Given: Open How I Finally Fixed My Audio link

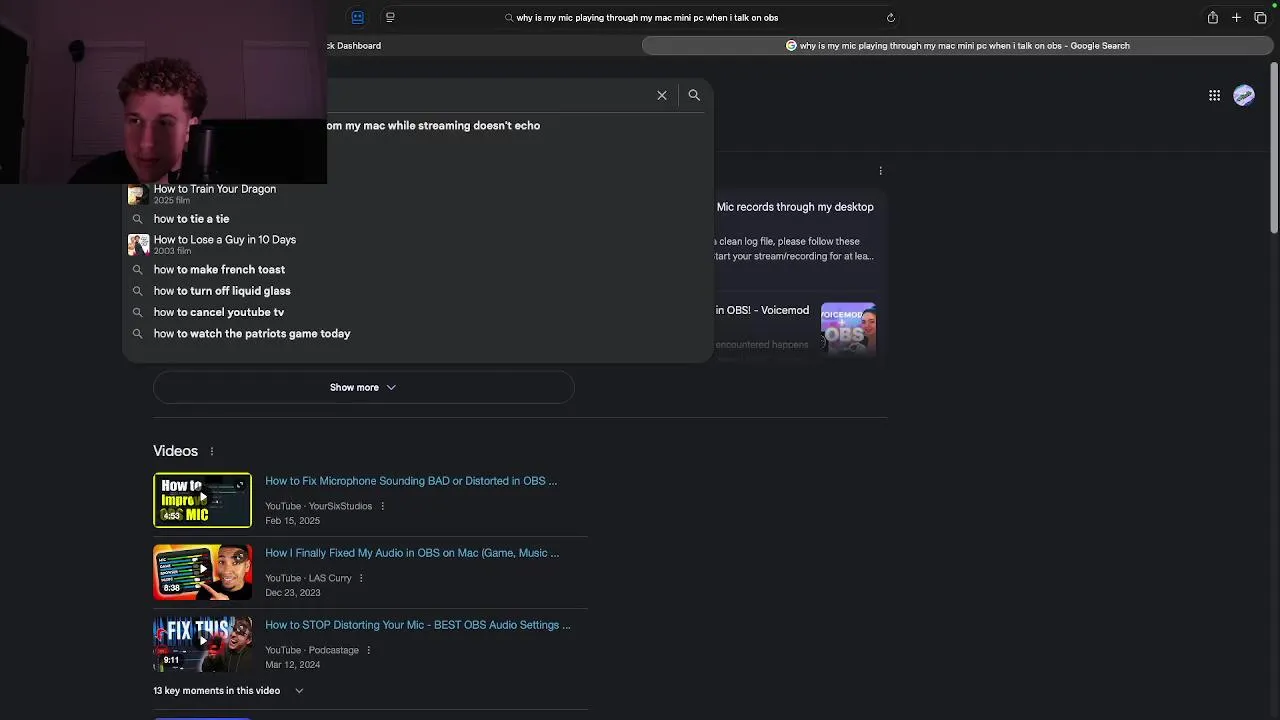Looking at the screenshot, I should click(412, 553).
